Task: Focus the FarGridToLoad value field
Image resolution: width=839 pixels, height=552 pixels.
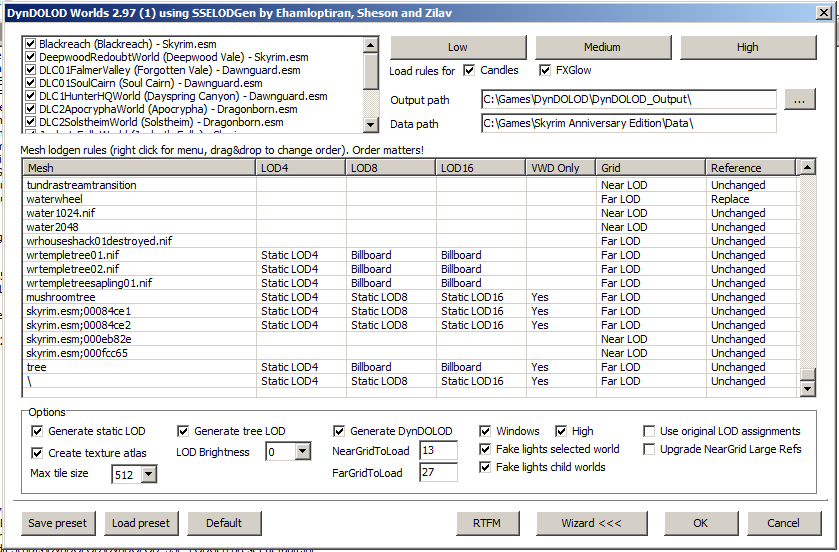Action: [438, 472]
